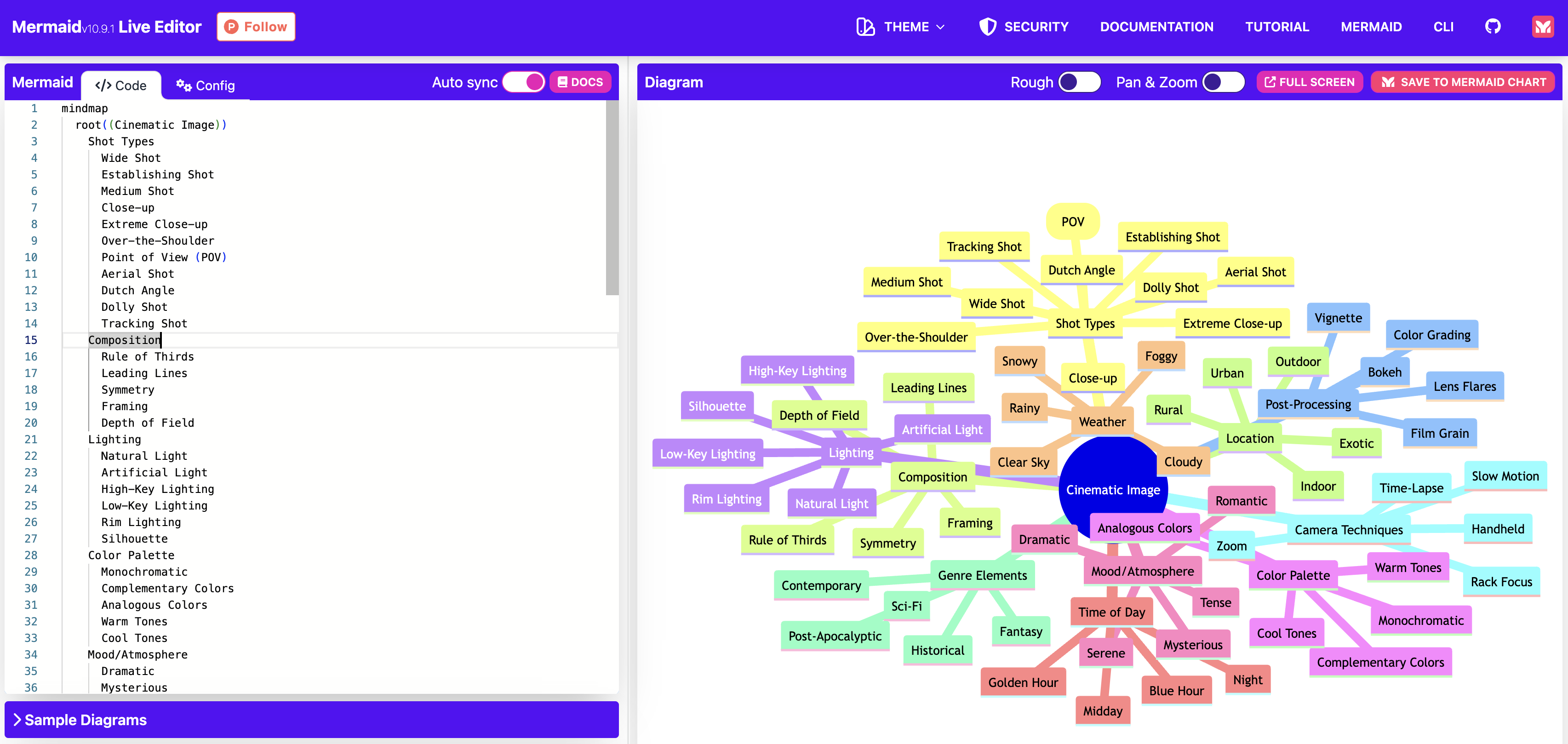Image resolution: width=1568 pixels, height=744 pixels.
Task: Open the DOCS button
Action: point(580,82)
